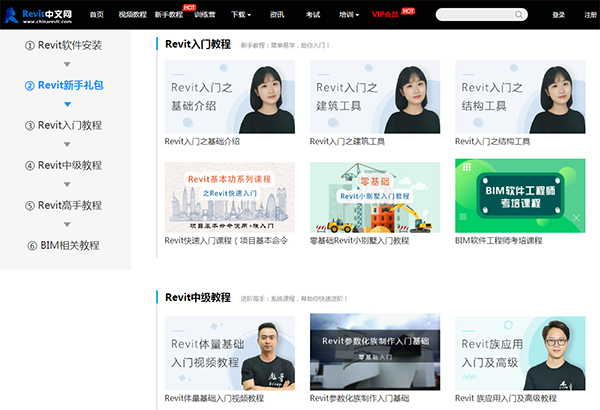
Task: Open the 首页 nav item
Action: pos(96,15)
